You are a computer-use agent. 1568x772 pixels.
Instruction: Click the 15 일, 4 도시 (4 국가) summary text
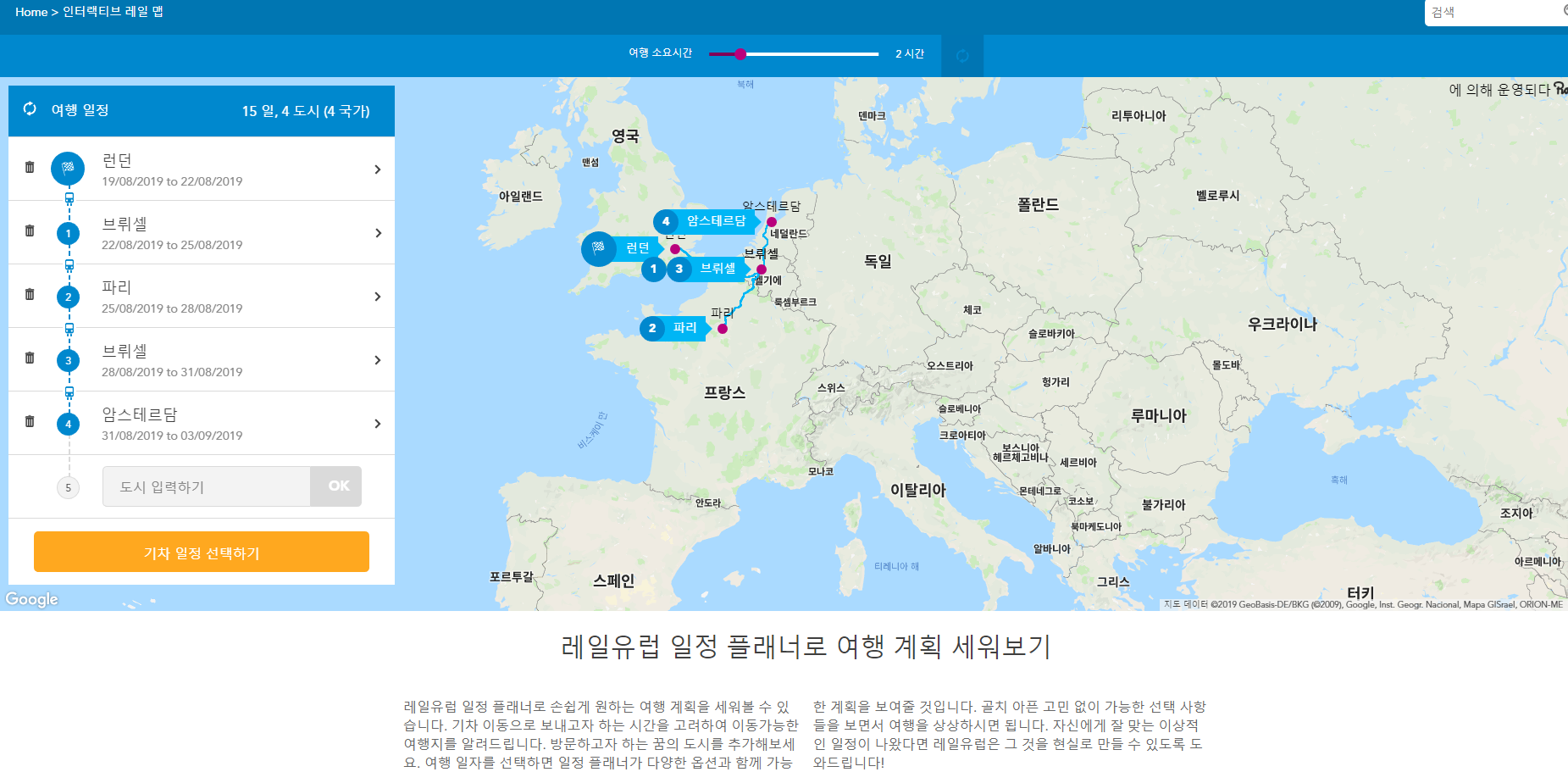click(306, 111)
